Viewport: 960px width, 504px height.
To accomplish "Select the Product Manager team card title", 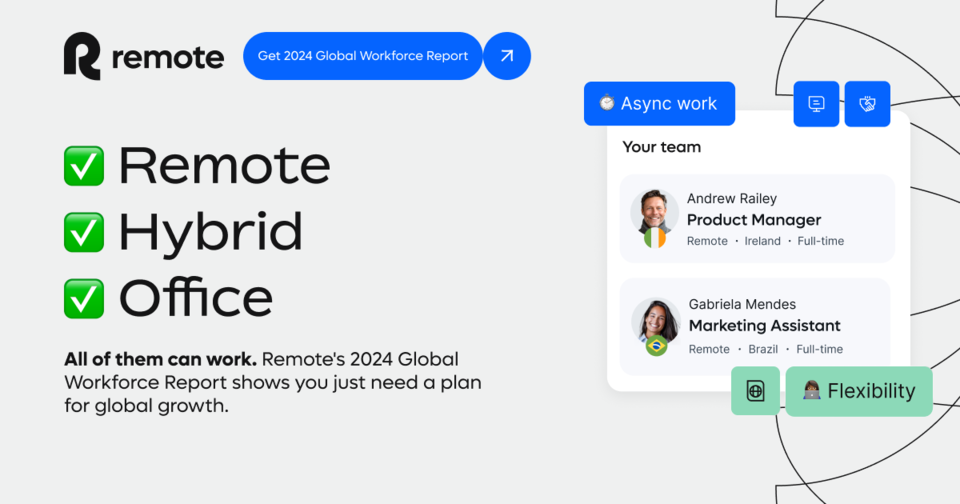I will tap(753, 220).
